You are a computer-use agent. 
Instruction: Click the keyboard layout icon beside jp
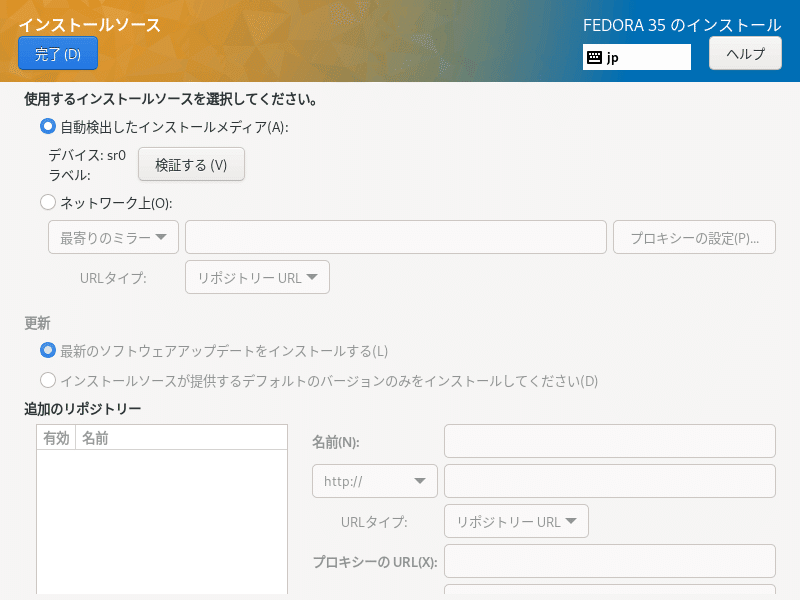[594, 57]
